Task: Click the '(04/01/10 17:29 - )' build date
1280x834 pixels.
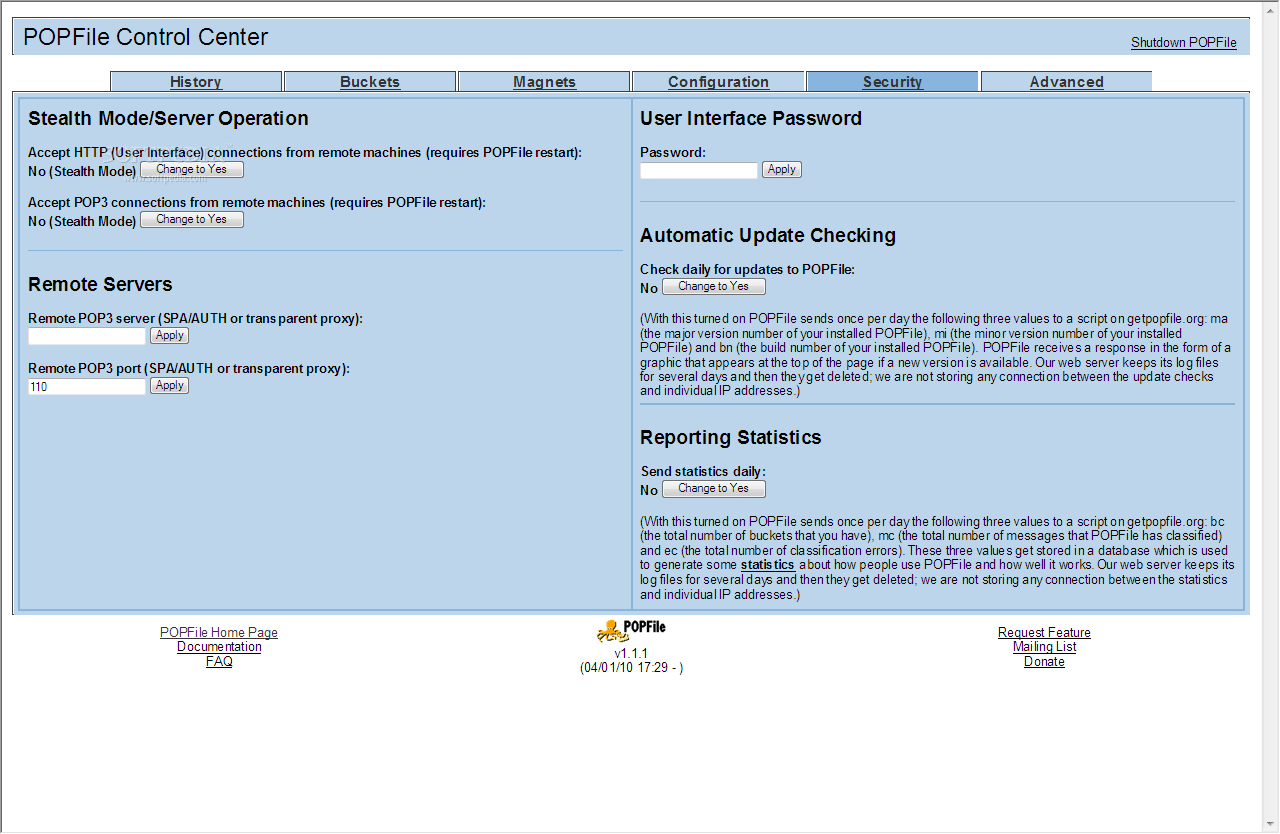Action: pos(632,667)
